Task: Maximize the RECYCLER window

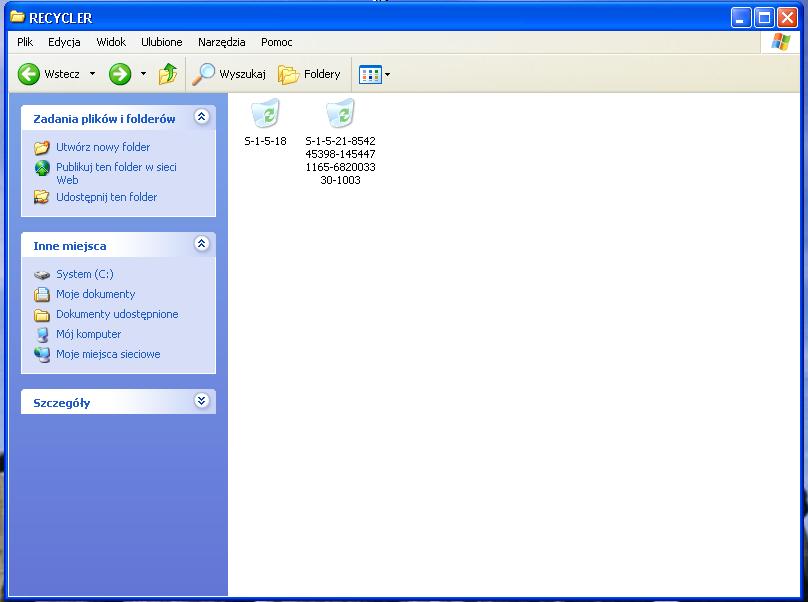Action: click(764, 18)
